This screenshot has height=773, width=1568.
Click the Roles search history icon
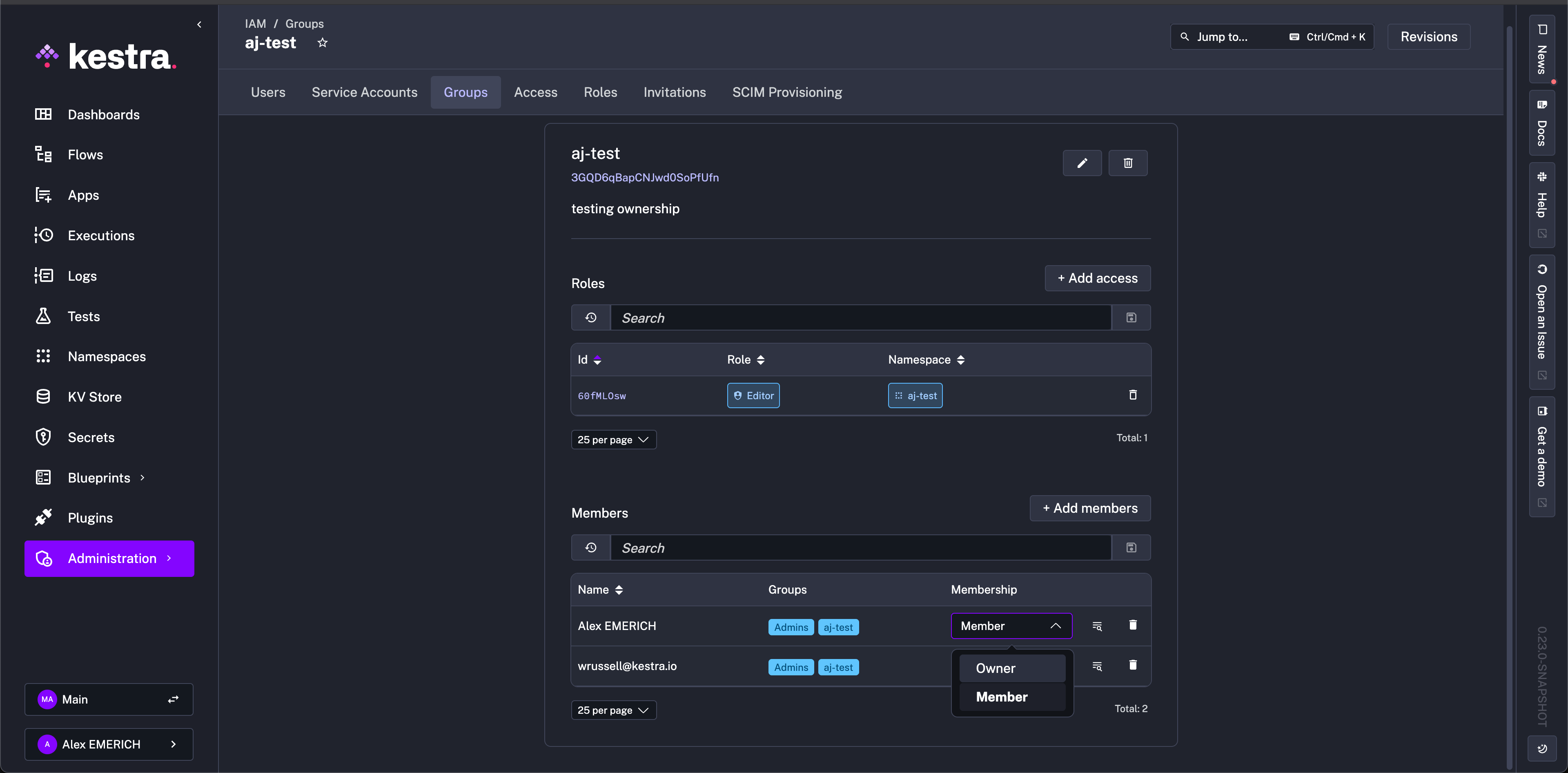point(590,317)
